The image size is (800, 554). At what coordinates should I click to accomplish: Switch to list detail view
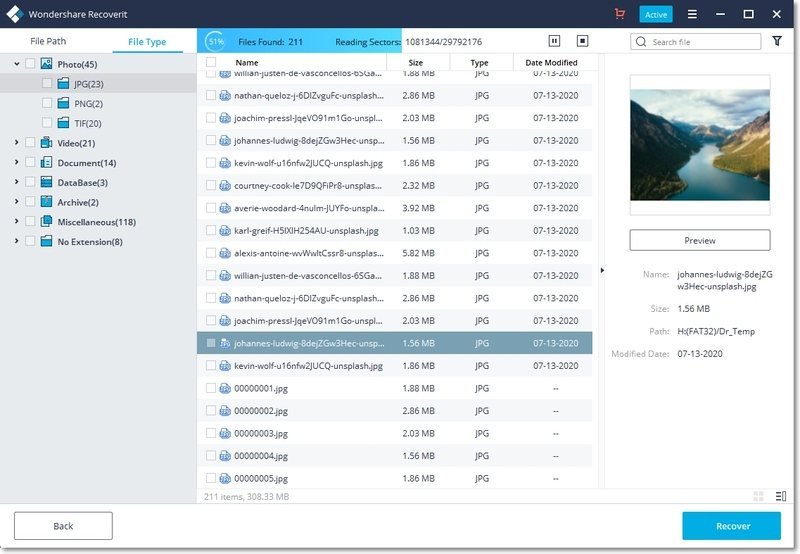[780, 496]
